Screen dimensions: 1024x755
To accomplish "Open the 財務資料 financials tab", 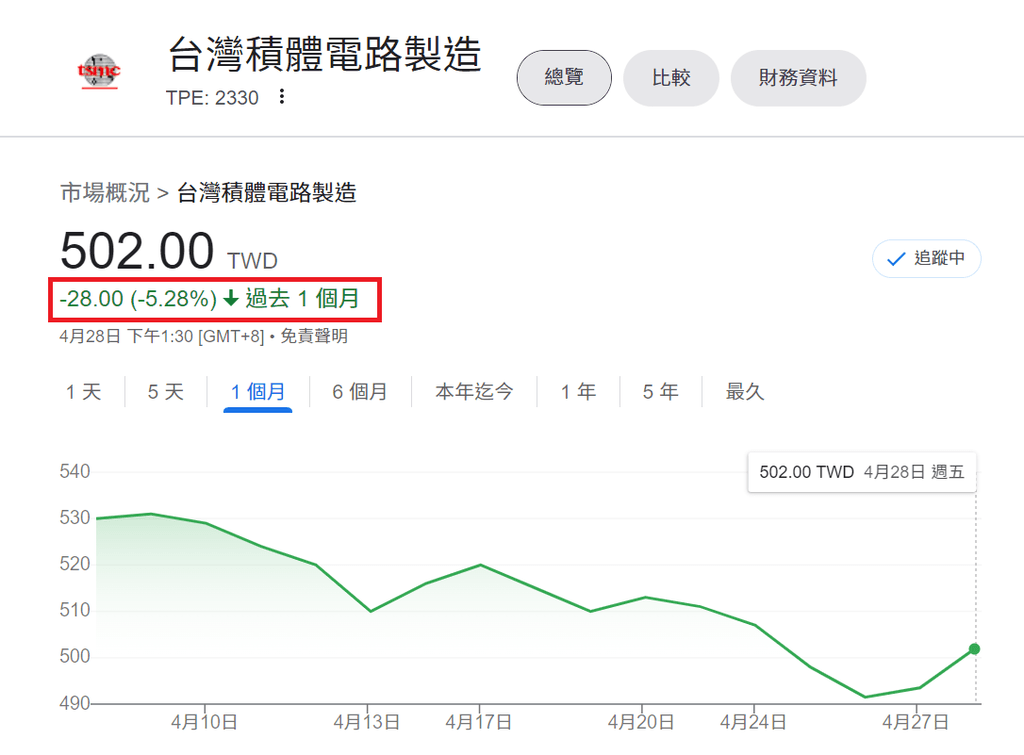I will 798,78.
